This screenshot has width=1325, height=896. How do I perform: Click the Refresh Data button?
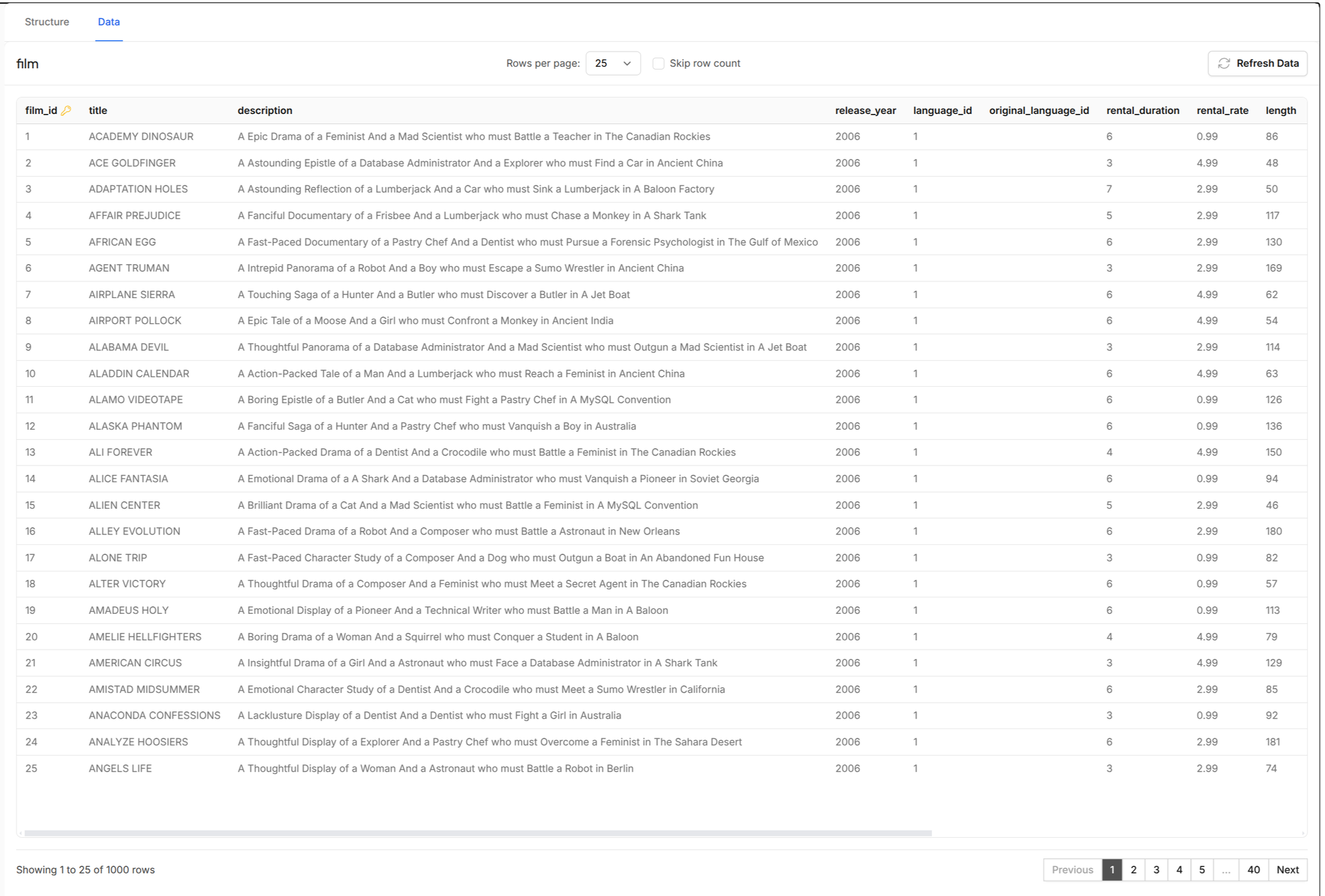click(1257, 63)
